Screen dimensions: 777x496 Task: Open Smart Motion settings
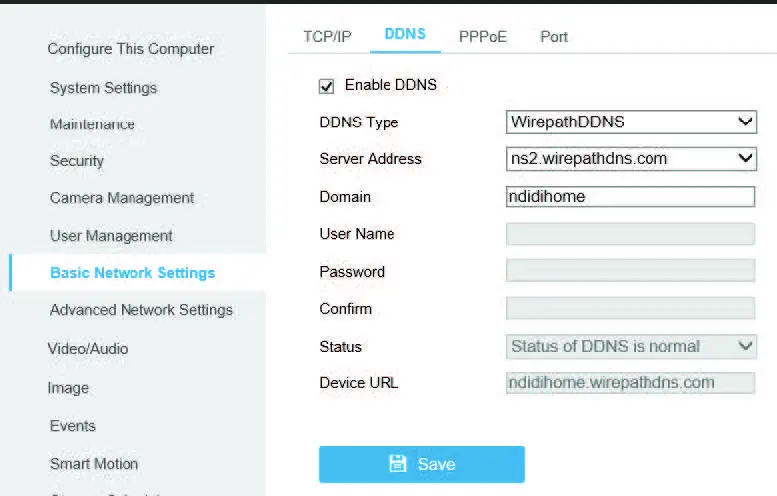pyautogui.click(x=94, y=464)
